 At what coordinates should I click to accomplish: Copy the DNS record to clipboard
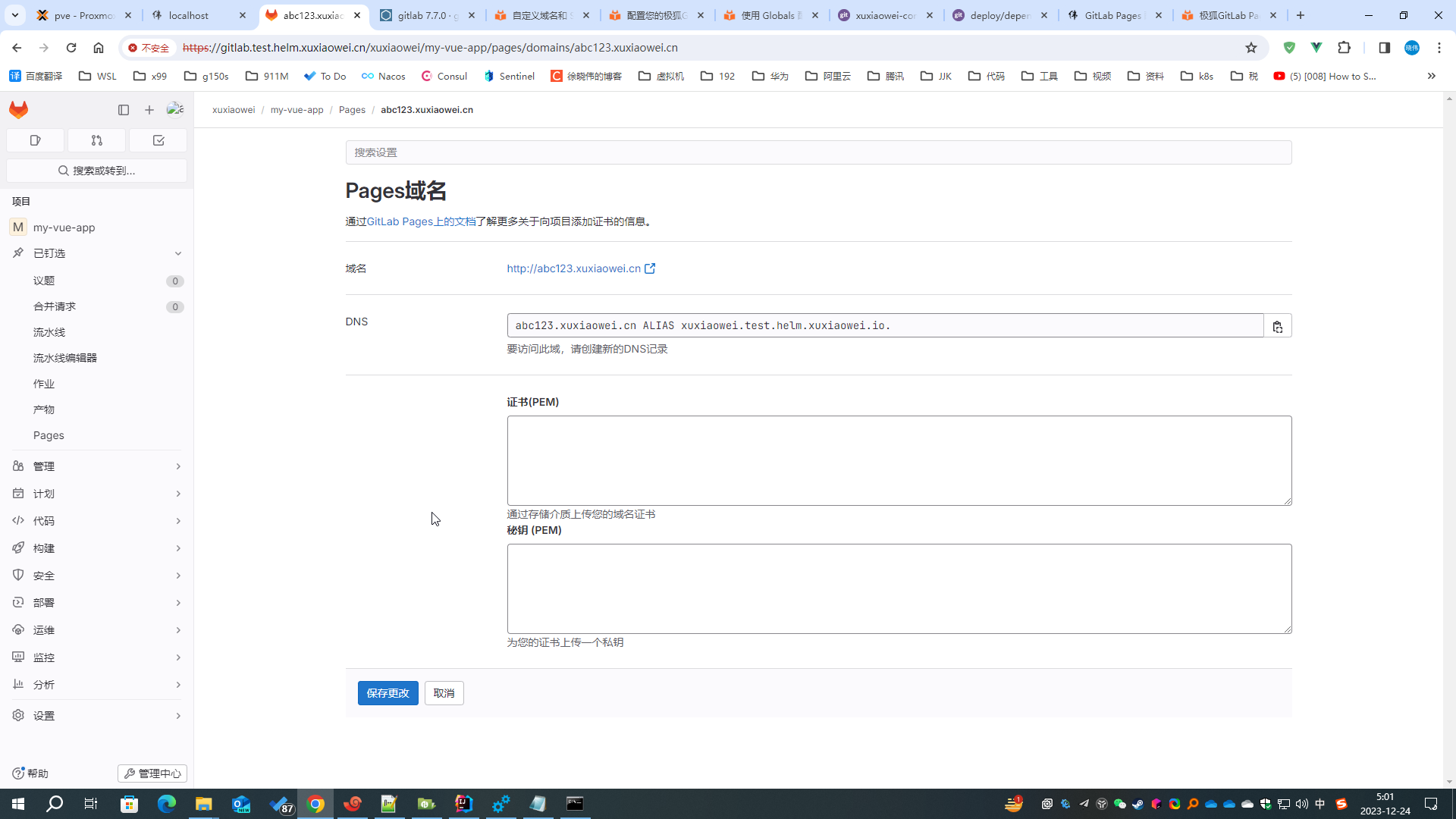pyautogui.click(x=1278, y=326)
